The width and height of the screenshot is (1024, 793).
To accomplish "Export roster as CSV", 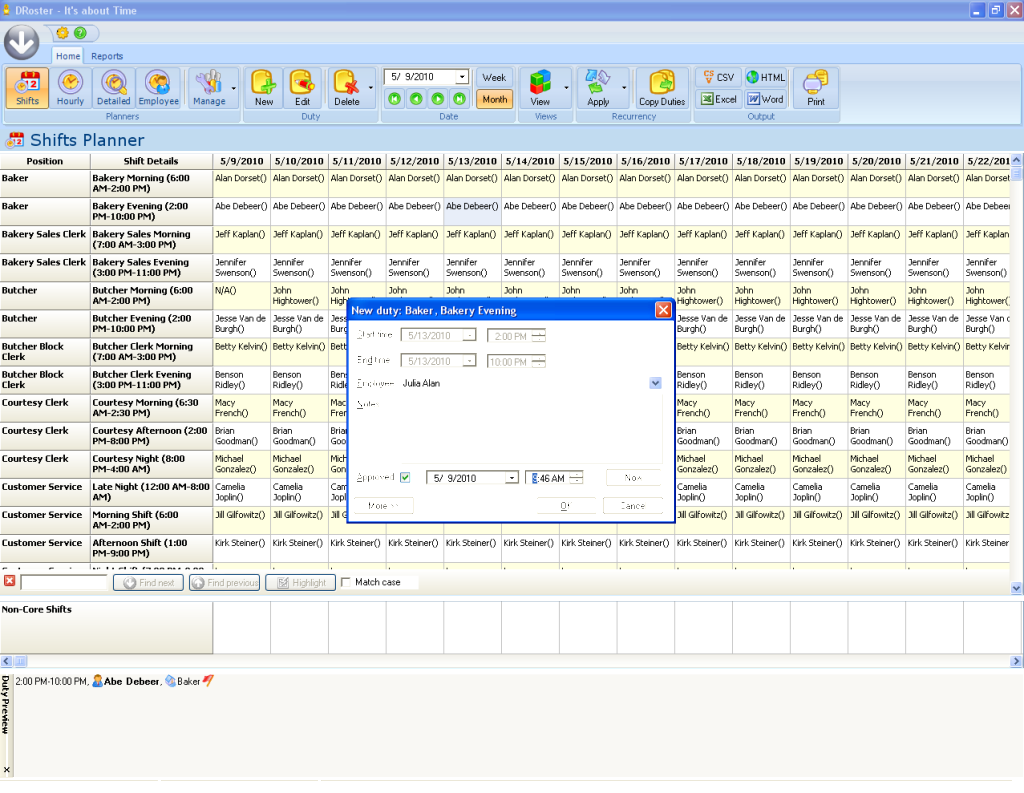I will pos(717,77).
